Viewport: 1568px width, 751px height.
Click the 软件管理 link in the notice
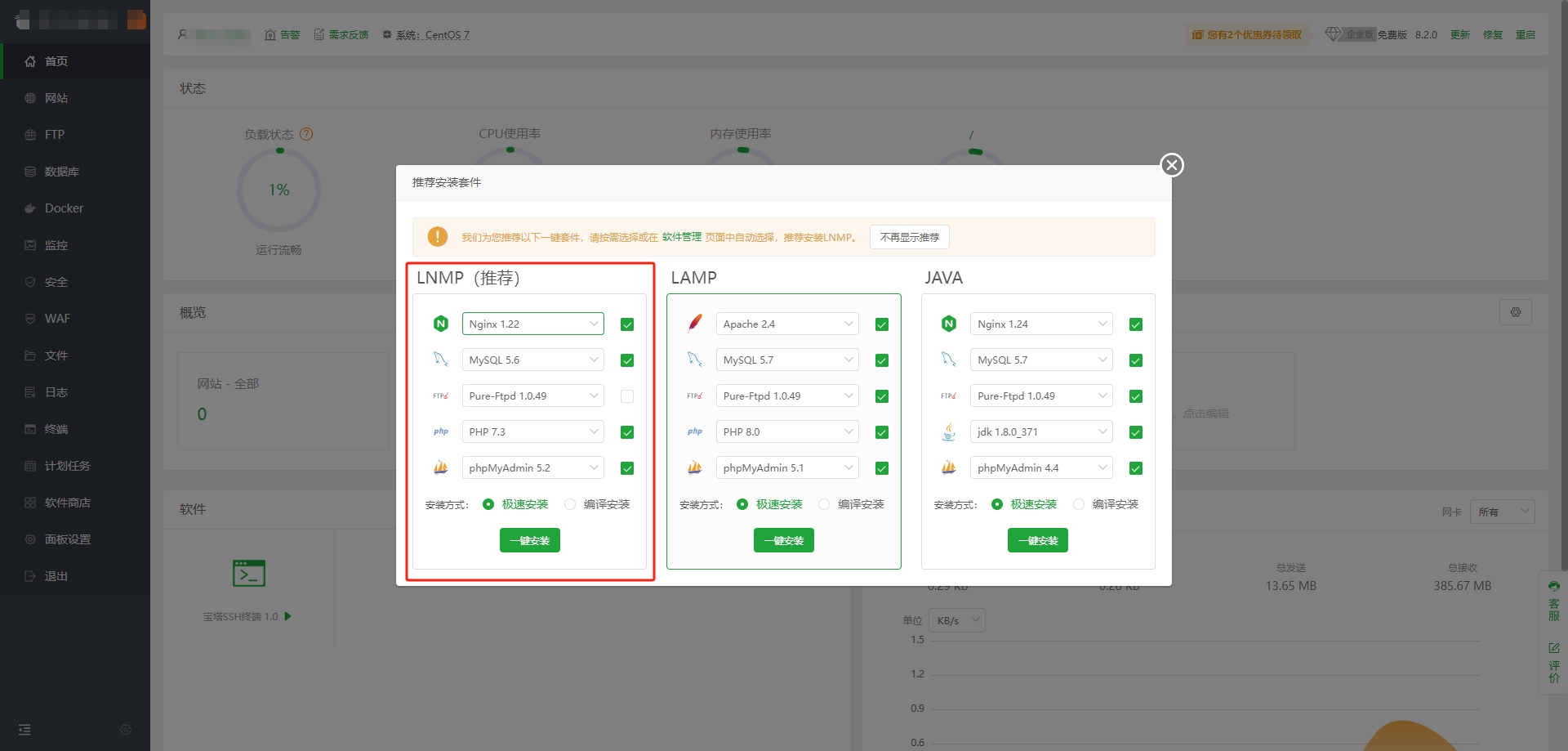pos(681,237)
